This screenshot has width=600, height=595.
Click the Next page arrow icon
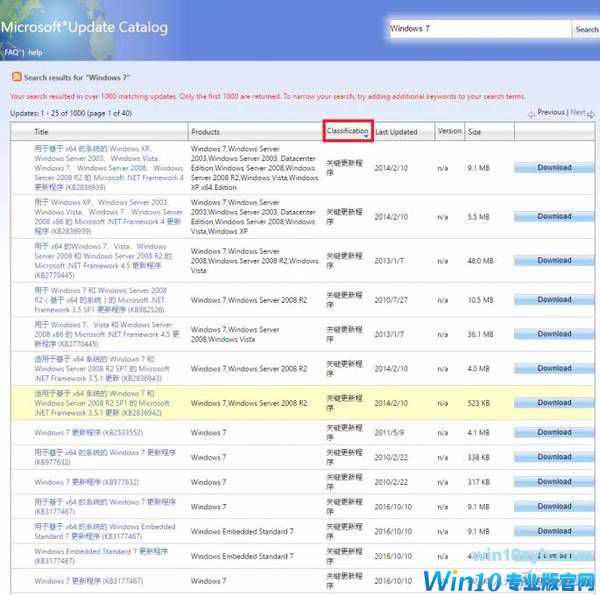590,113
